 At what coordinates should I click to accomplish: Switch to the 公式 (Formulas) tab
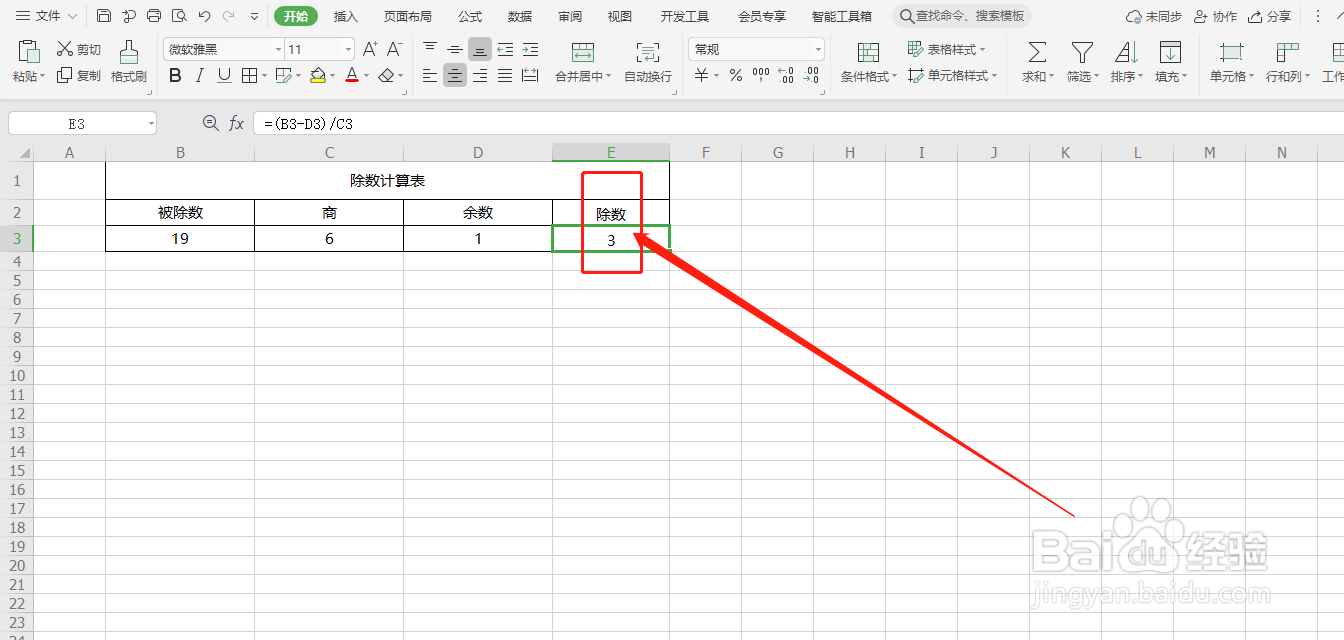tap(470, 16)
